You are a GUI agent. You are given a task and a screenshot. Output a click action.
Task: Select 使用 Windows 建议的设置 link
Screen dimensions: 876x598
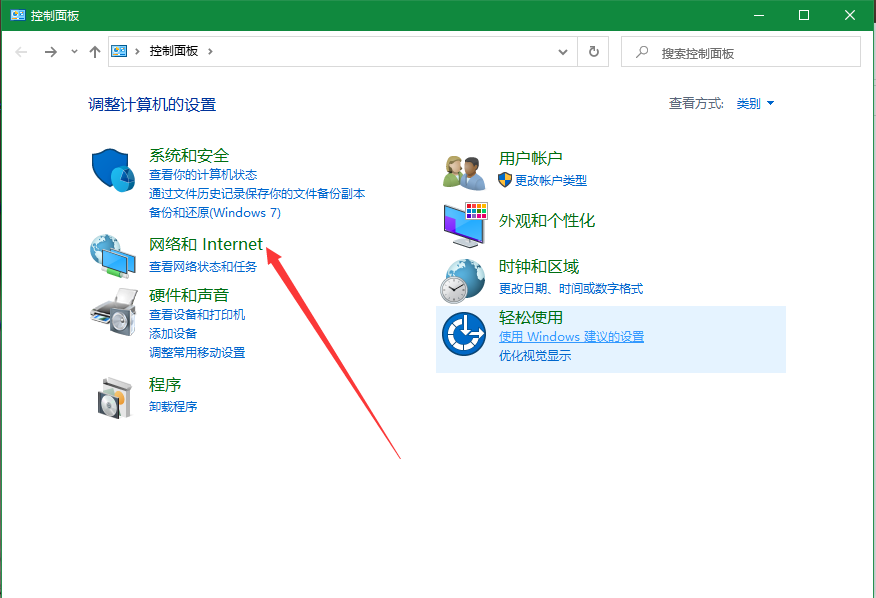click(x=571, y=337)
